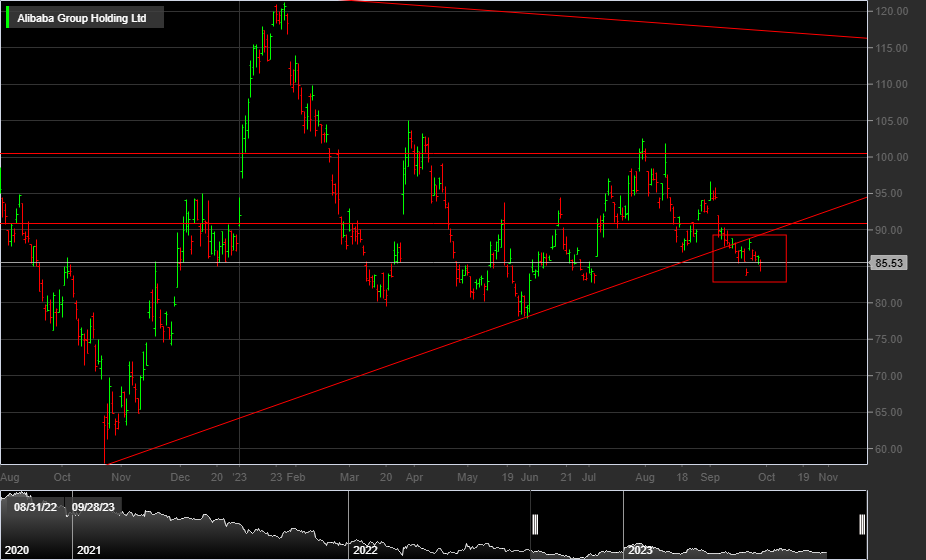
Task: Jump to 2023 in the overview timeline
Action: (x=640, y=550)
